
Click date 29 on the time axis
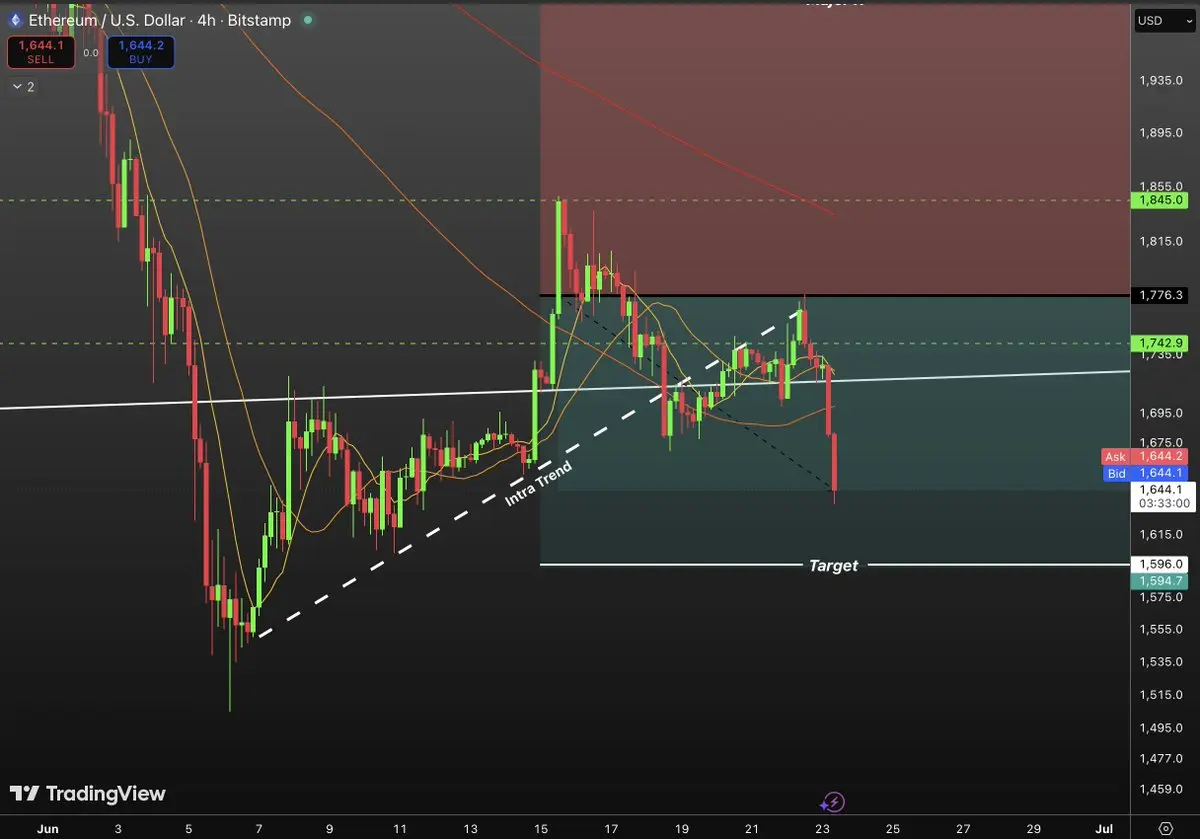click(x=1034, y=829)
